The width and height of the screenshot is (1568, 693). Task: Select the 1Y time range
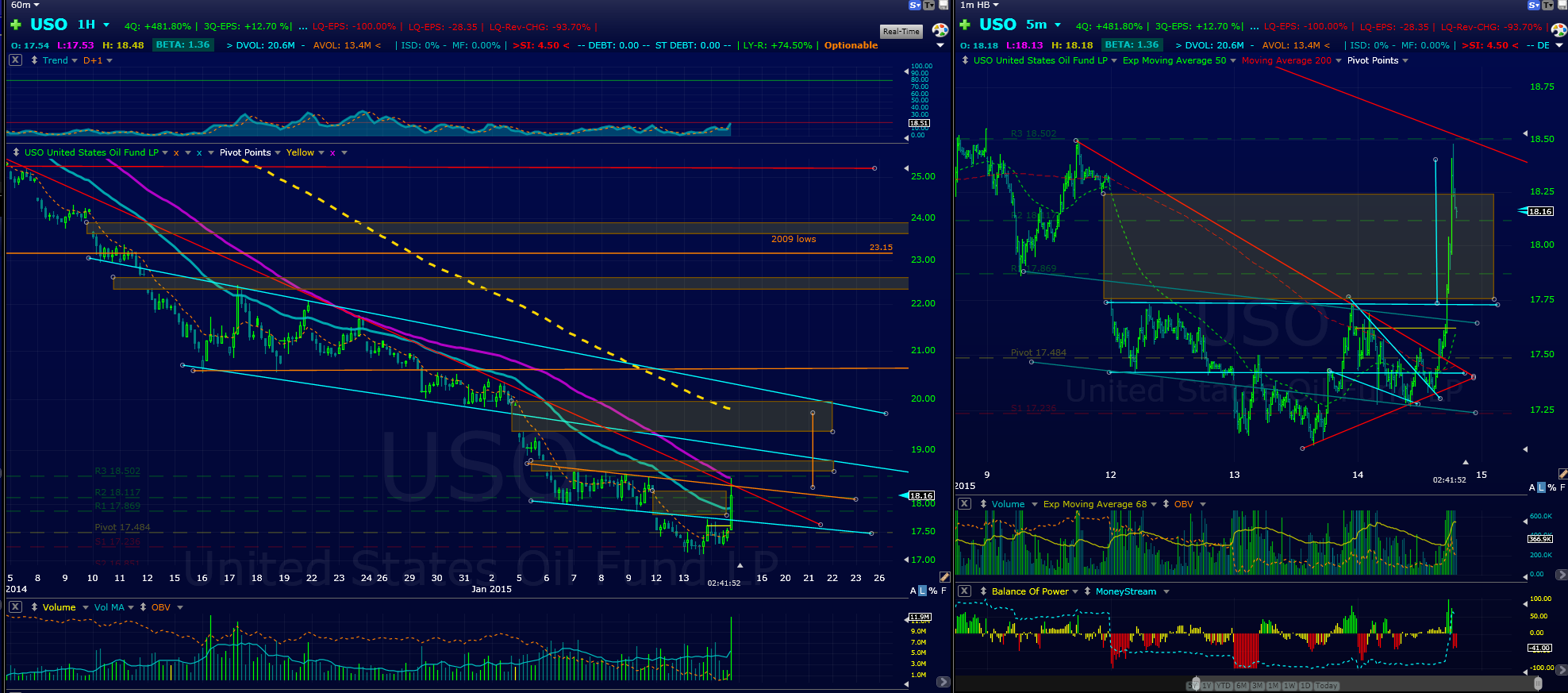(1207, 685)
